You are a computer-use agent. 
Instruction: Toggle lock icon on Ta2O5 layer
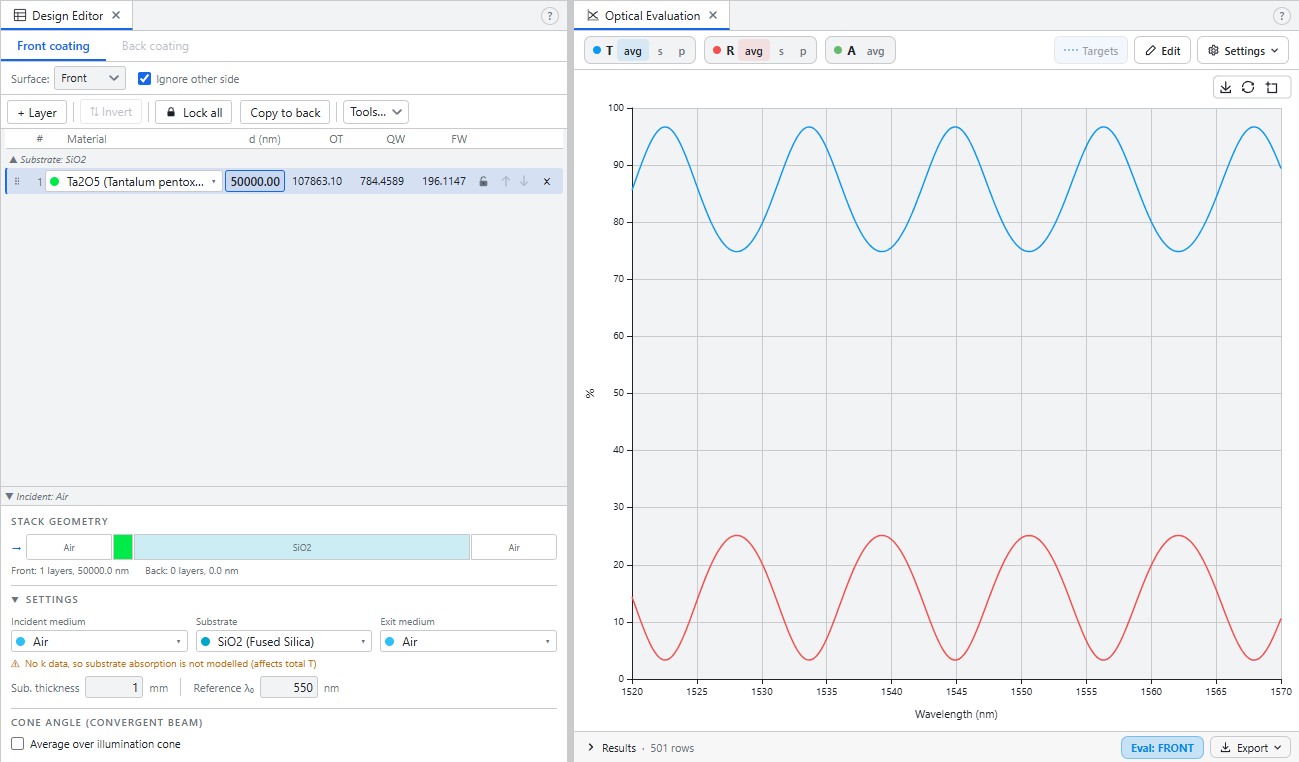coord(483,182)
